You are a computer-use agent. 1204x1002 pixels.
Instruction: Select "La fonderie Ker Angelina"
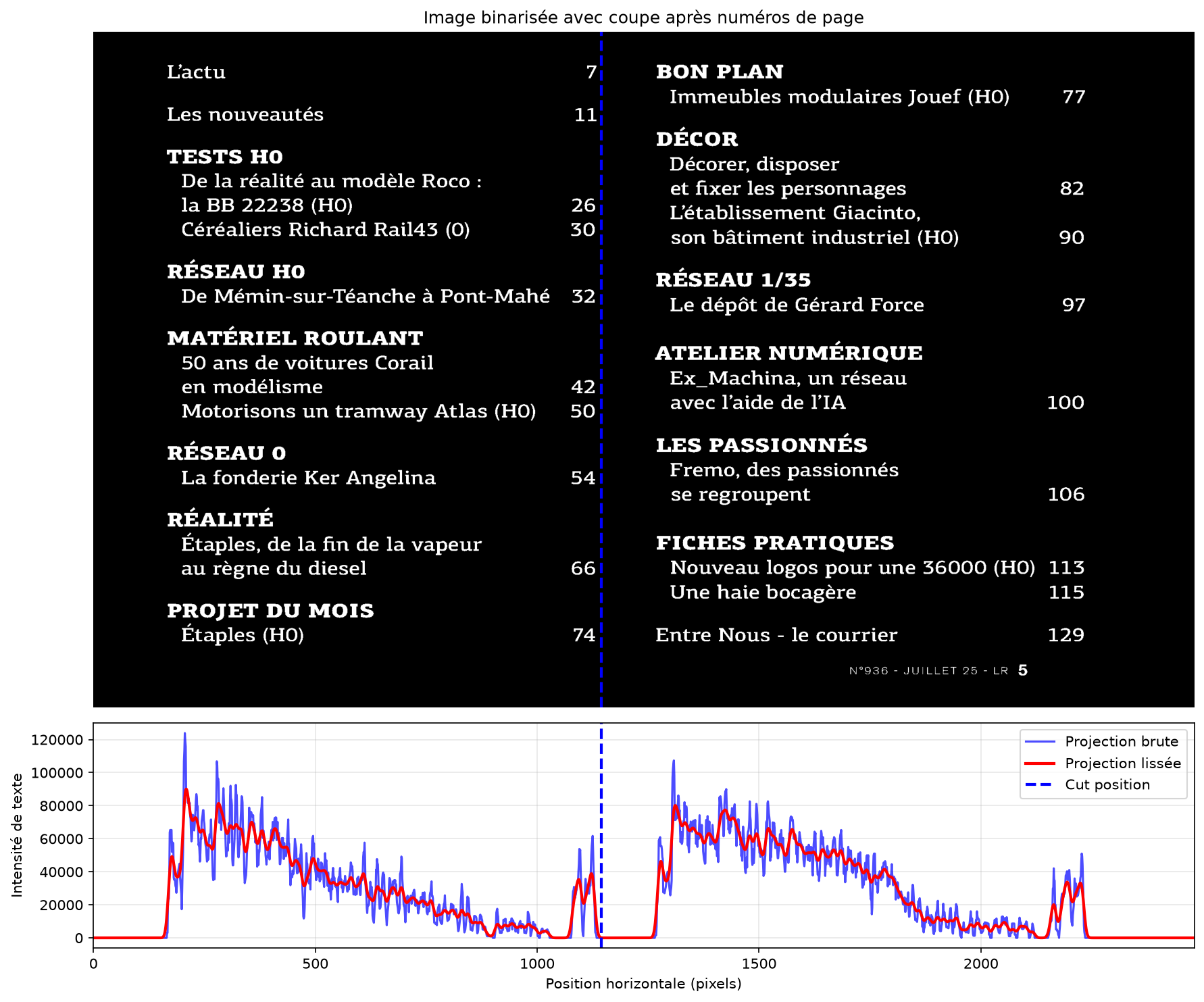tap(308, 478)
